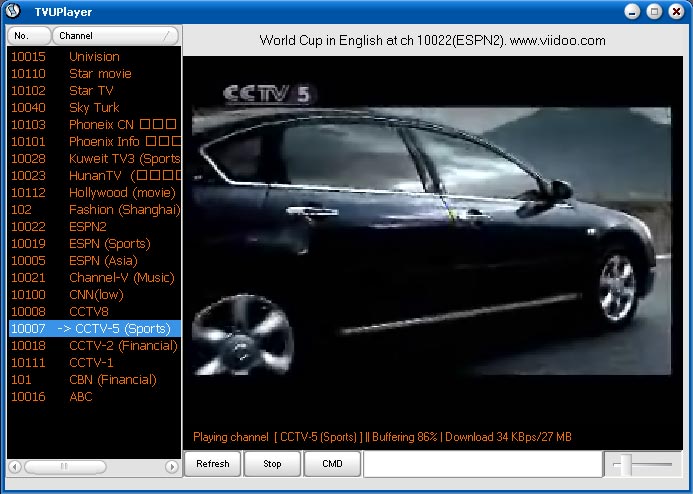Sort by the No. column header
Image resolution: width=693 pixels, height=494 pixels.
pyautogui.click(x=28, y=35)
